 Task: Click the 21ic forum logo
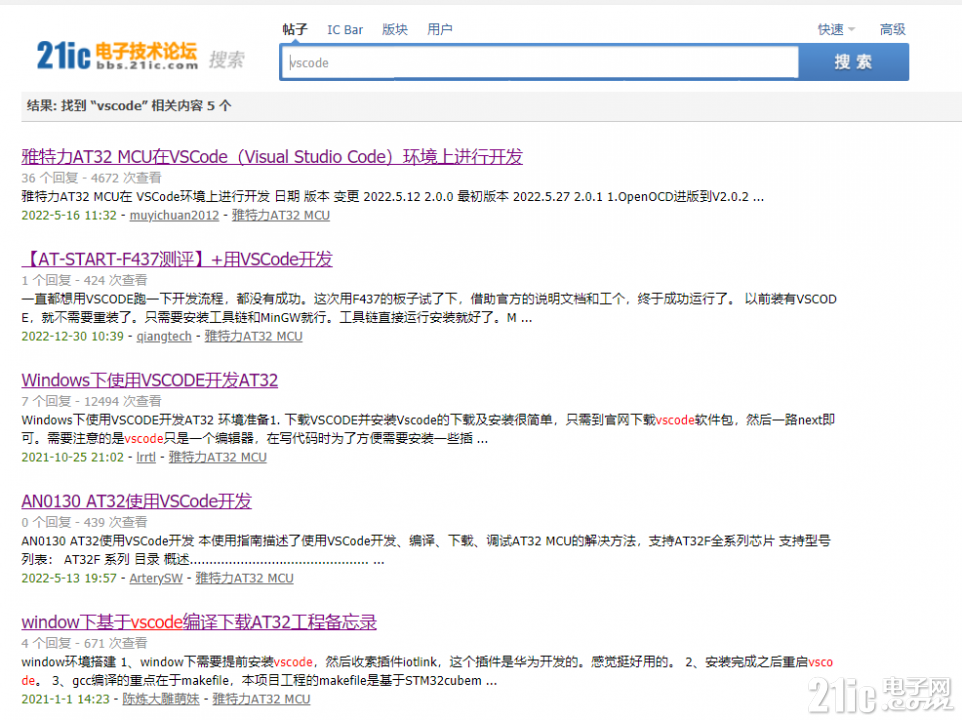(117, 56)
